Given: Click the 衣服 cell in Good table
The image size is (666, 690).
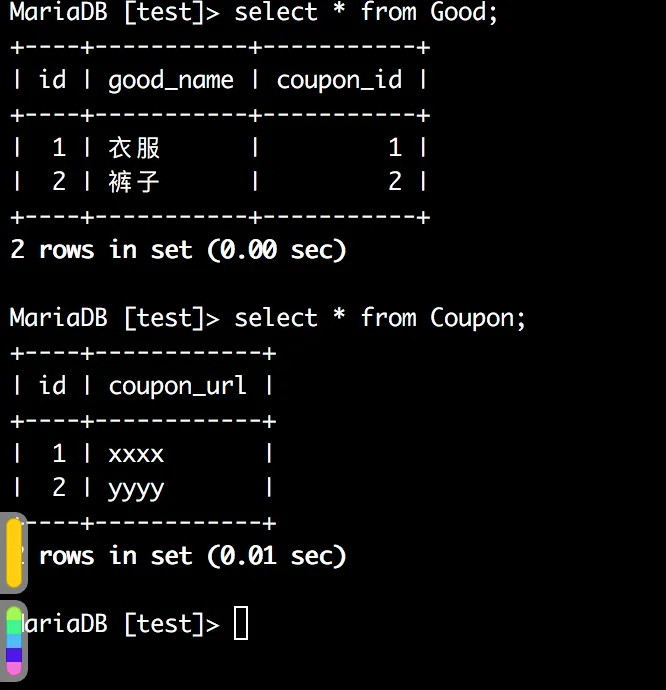Looking at the screenshot, I should 134,148.
